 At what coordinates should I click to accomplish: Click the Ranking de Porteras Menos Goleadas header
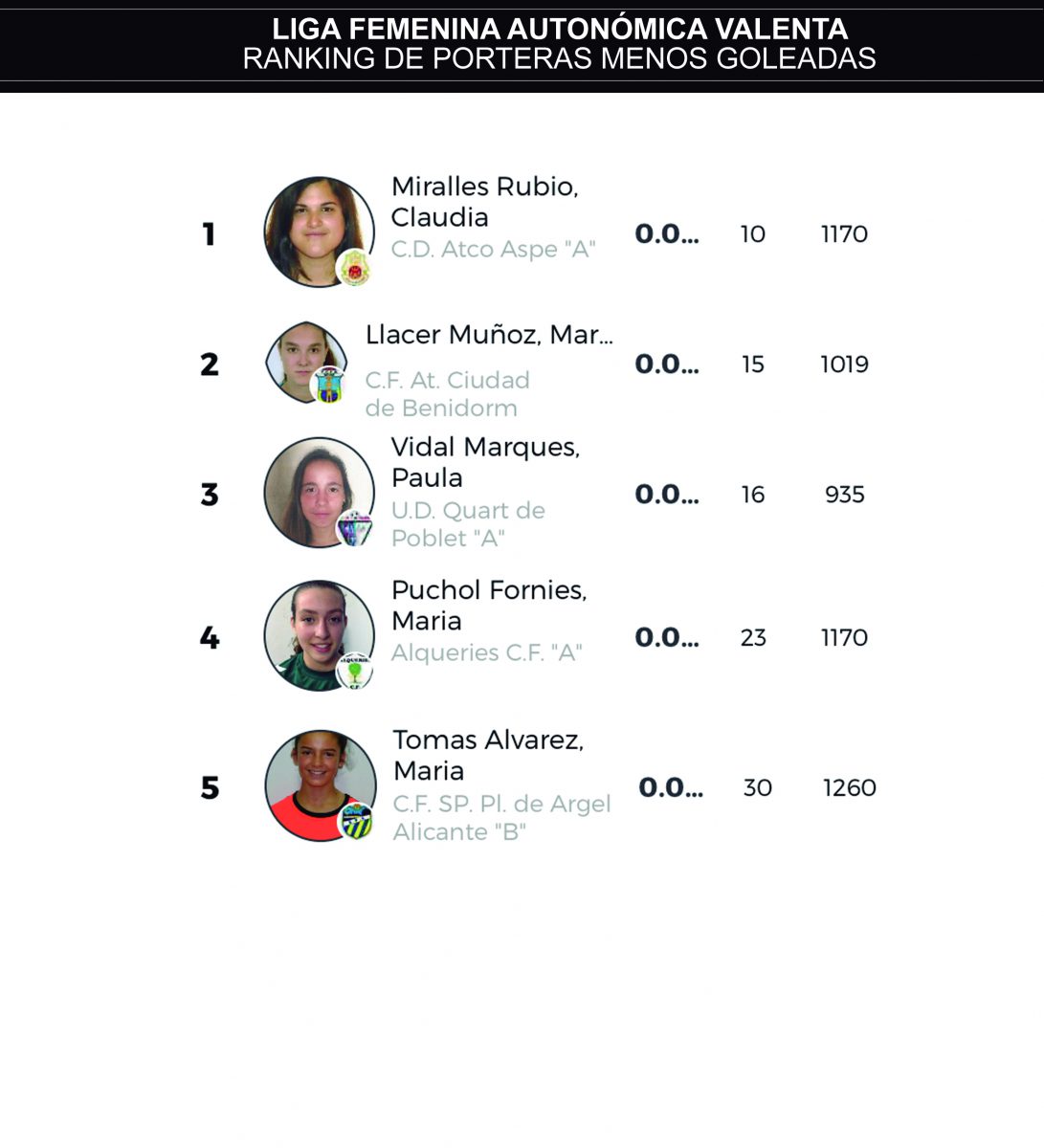559,58
